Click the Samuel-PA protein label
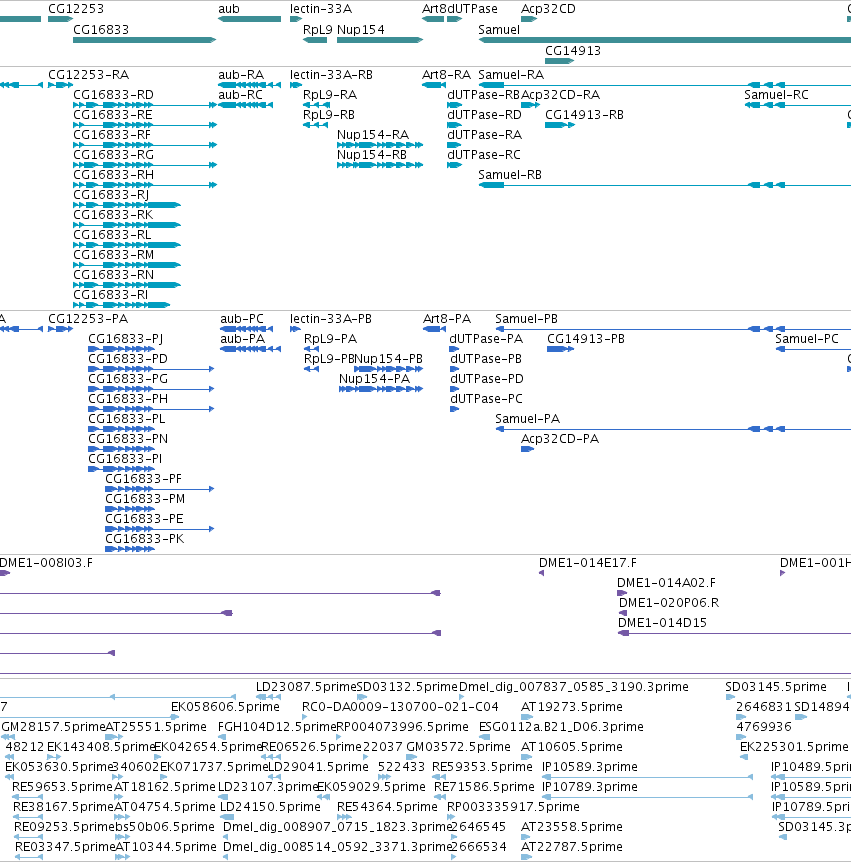Image resolution: width=851 pixels, height=862 pixels. 528,419
